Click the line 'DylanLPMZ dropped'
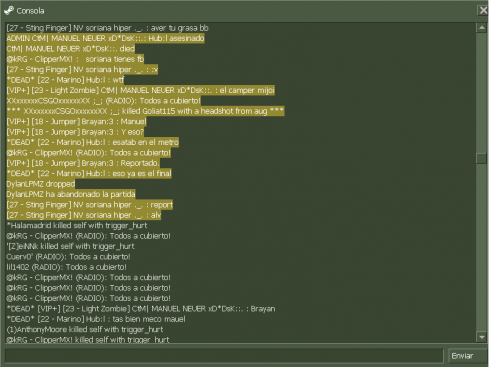 click(x=41, y=184)
